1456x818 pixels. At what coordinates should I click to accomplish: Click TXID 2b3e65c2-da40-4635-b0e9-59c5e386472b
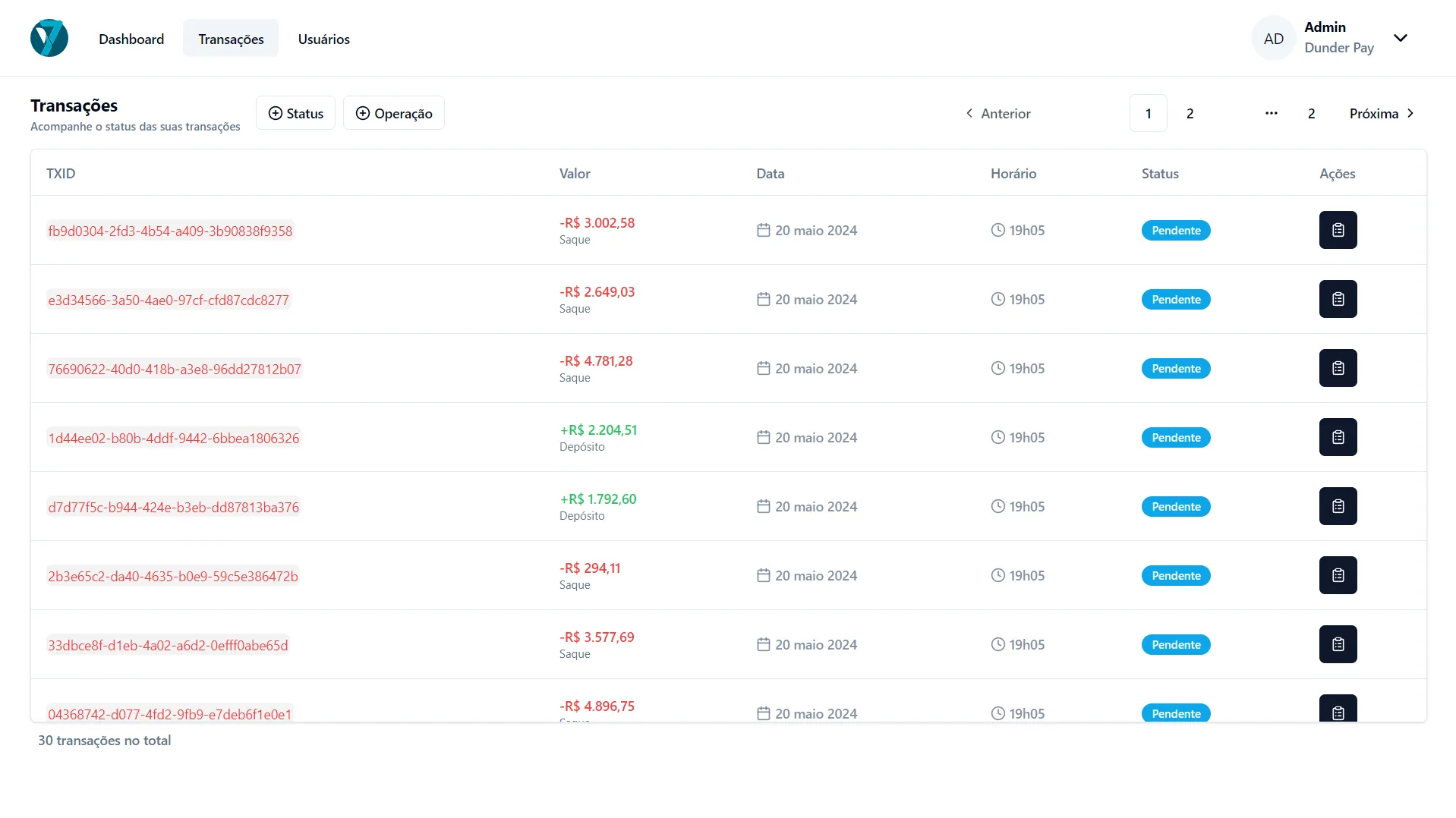(x=173, y=576)
